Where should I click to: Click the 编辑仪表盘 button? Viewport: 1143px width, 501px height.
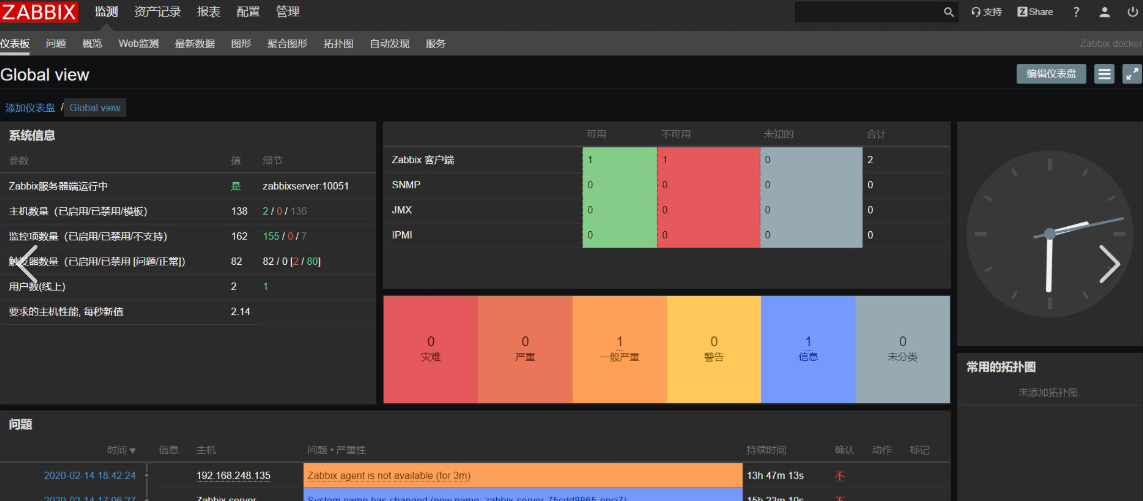coord(1051,74)
